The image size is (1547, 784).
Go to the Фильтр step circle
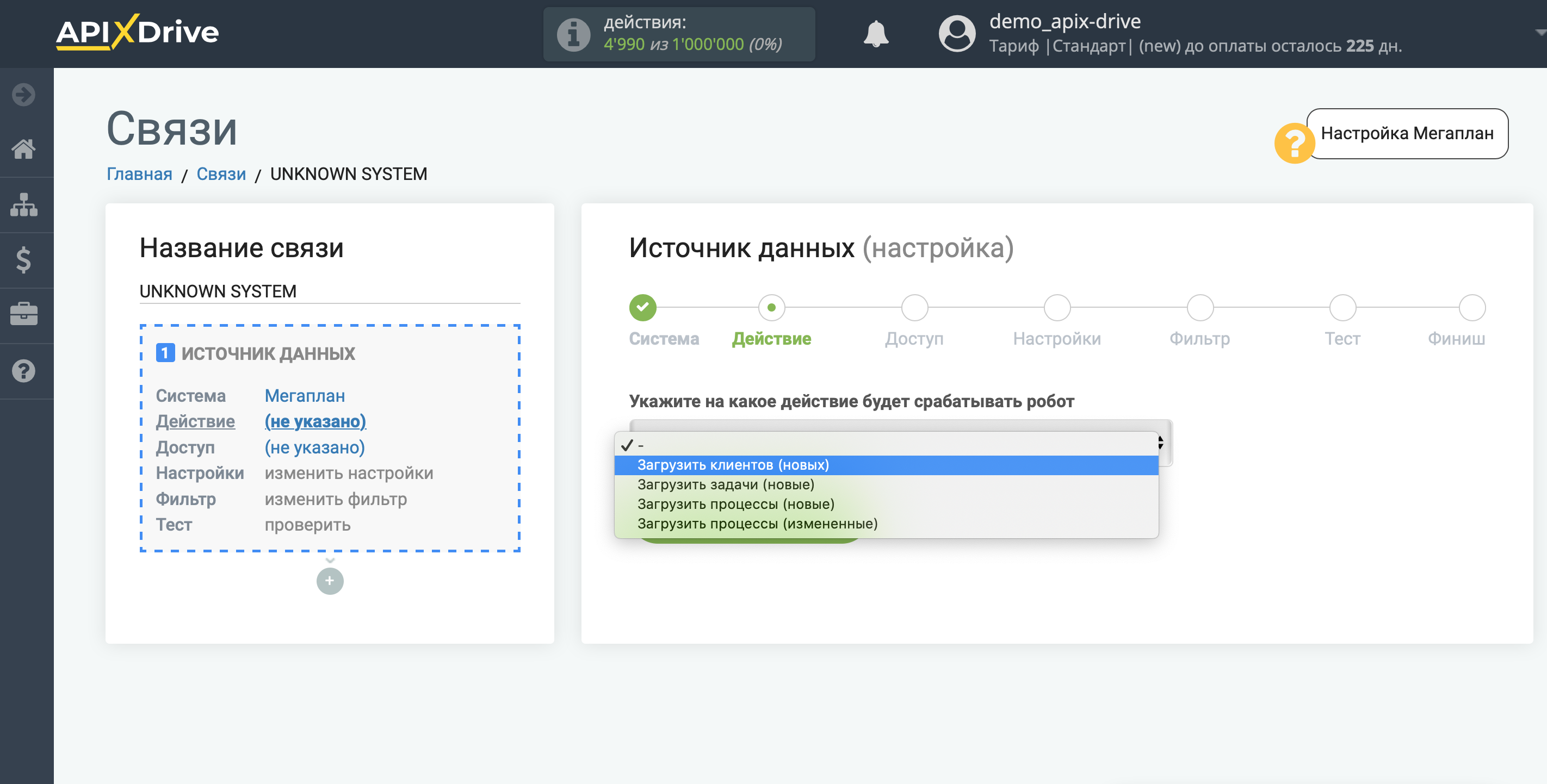tap(1200, 307)
